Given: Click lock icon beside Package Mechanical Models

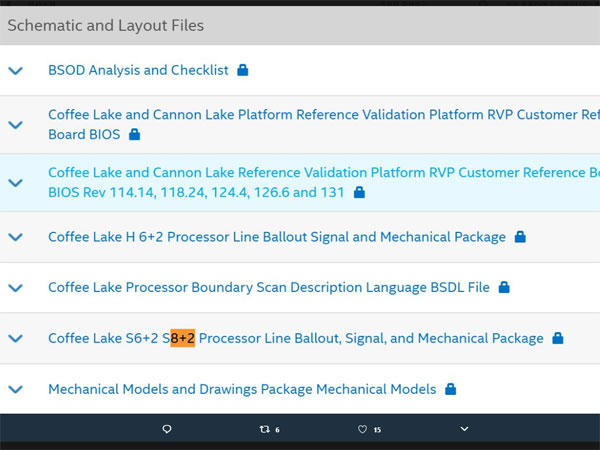Looking at the screenshot, I should (x=451, y=389).
